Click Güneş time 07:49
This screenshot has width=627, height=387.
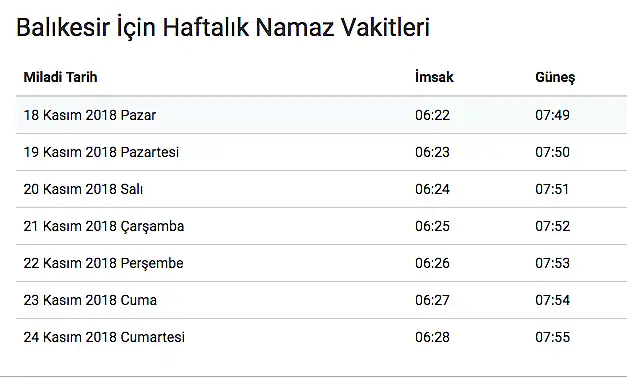pos(552,115)
